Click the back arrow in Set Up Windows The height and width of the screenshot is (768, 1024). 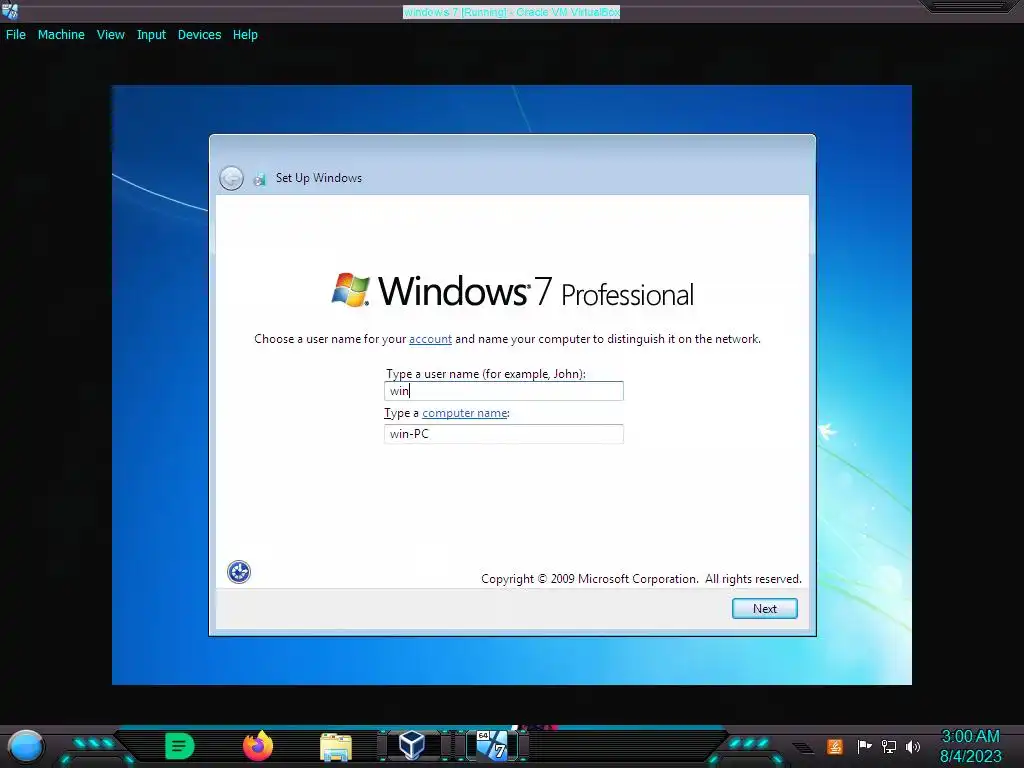231,178
